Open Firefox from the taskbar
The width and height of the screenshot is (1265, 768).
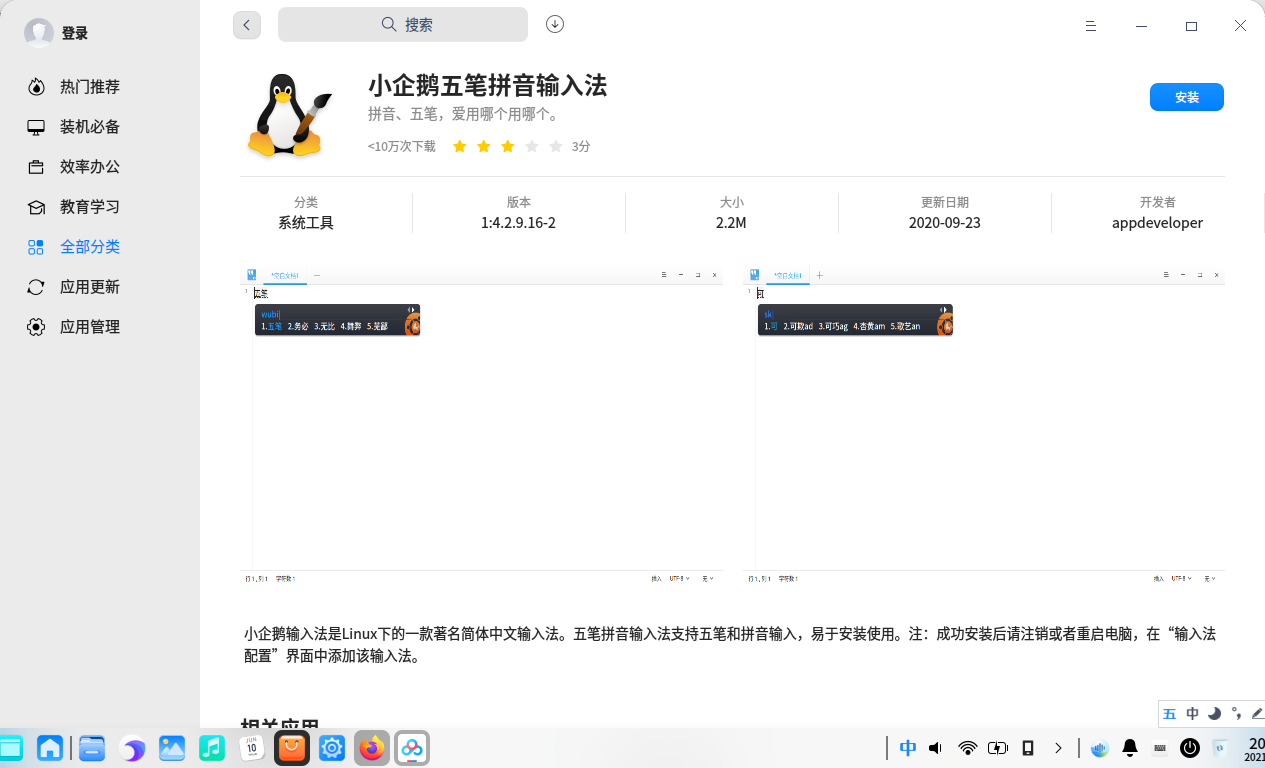pyautogui.click(x=372, y=747)
